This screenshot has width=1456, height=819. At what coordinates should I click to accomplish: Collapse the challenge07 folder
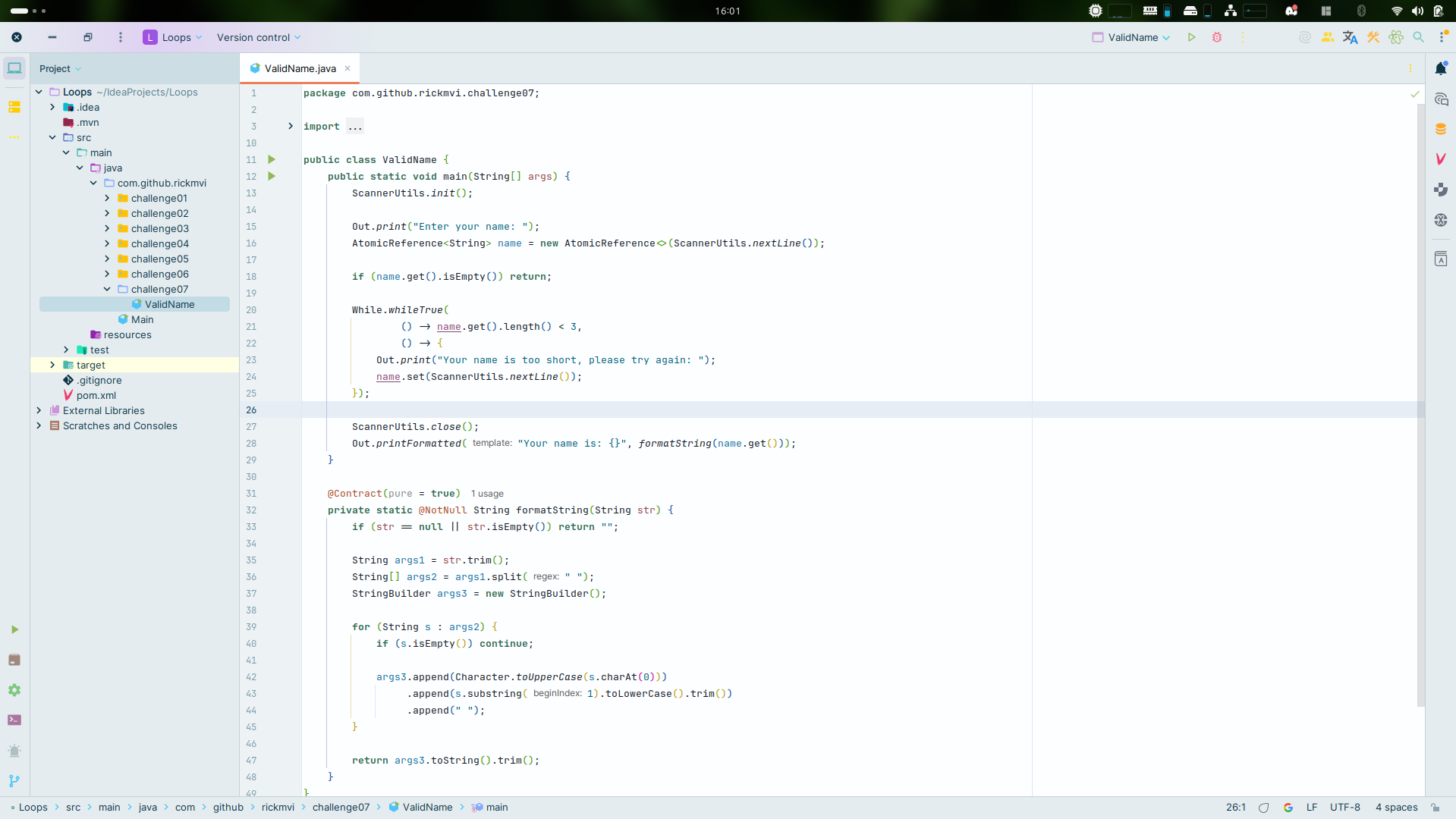(107, 289)
